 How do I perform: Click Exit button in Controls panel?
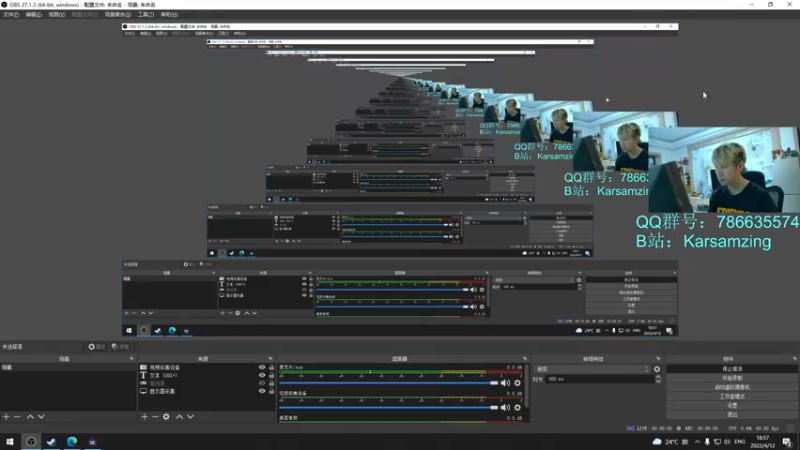pyautogui.click(x=732, y=415)
